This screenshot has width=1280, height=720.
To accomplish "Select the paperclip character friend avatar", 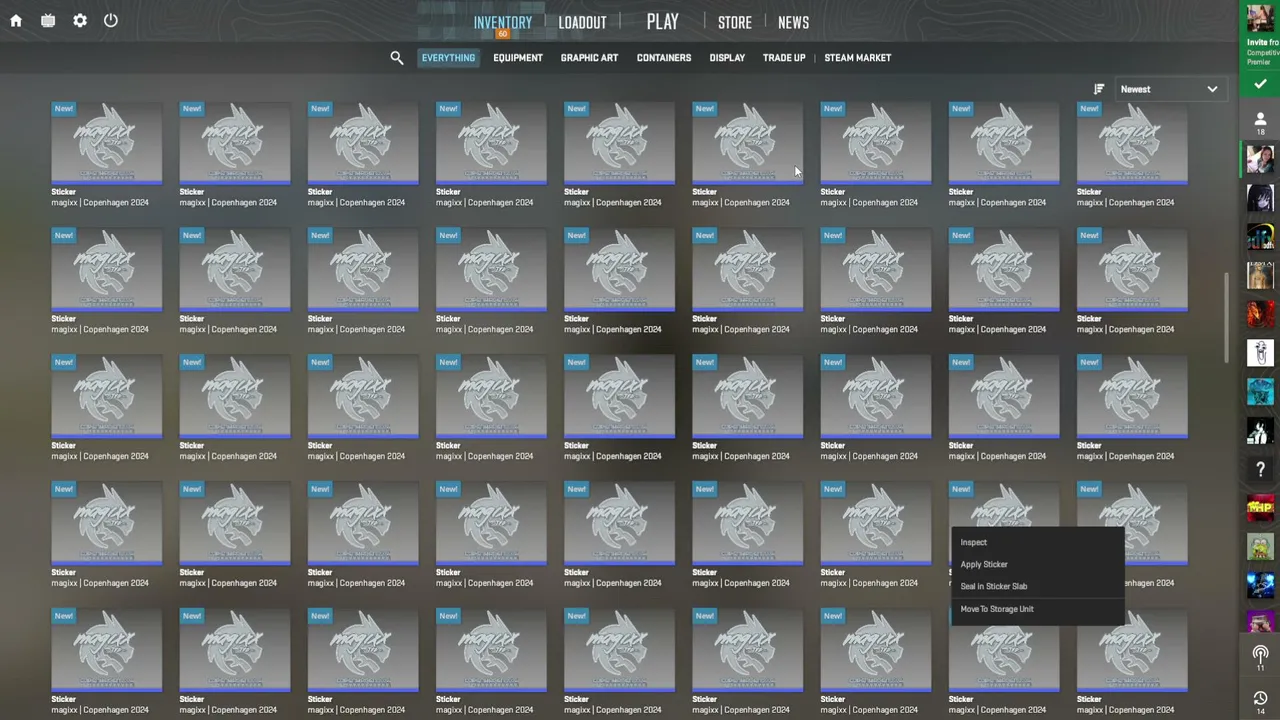I will pyautogui.click(x=1260, y=352).
